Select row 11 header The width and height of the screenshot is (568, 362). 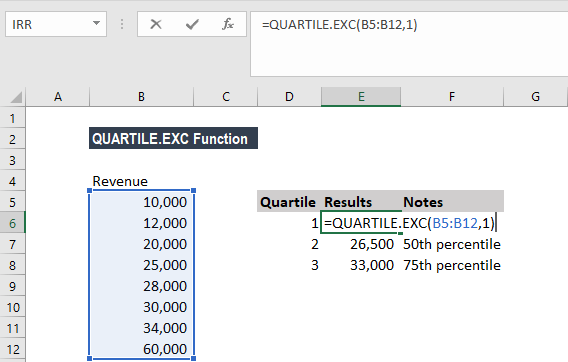pyautogui.click(x=13, y=328)
